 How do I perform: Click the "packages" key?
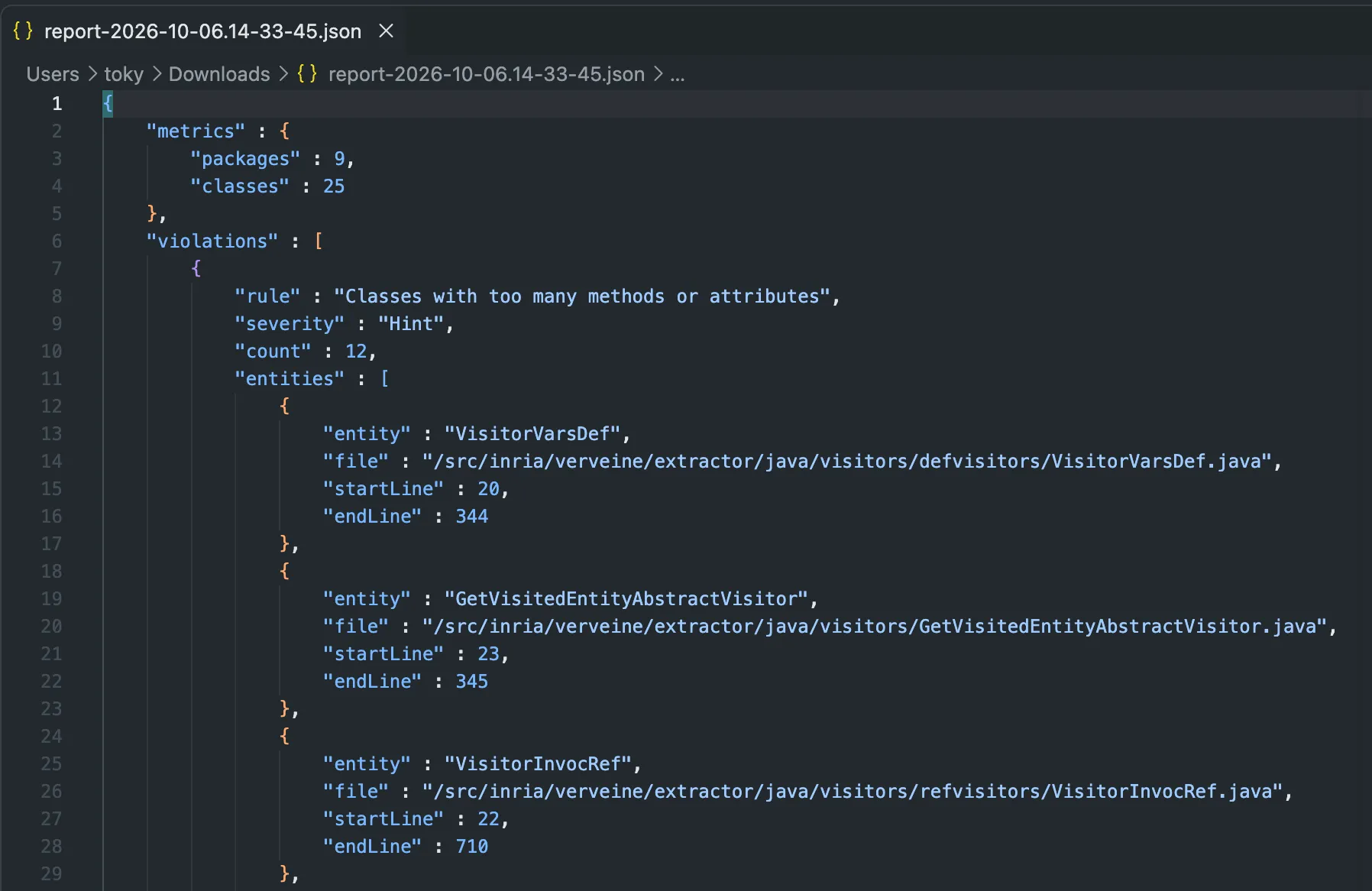point(245,158)
